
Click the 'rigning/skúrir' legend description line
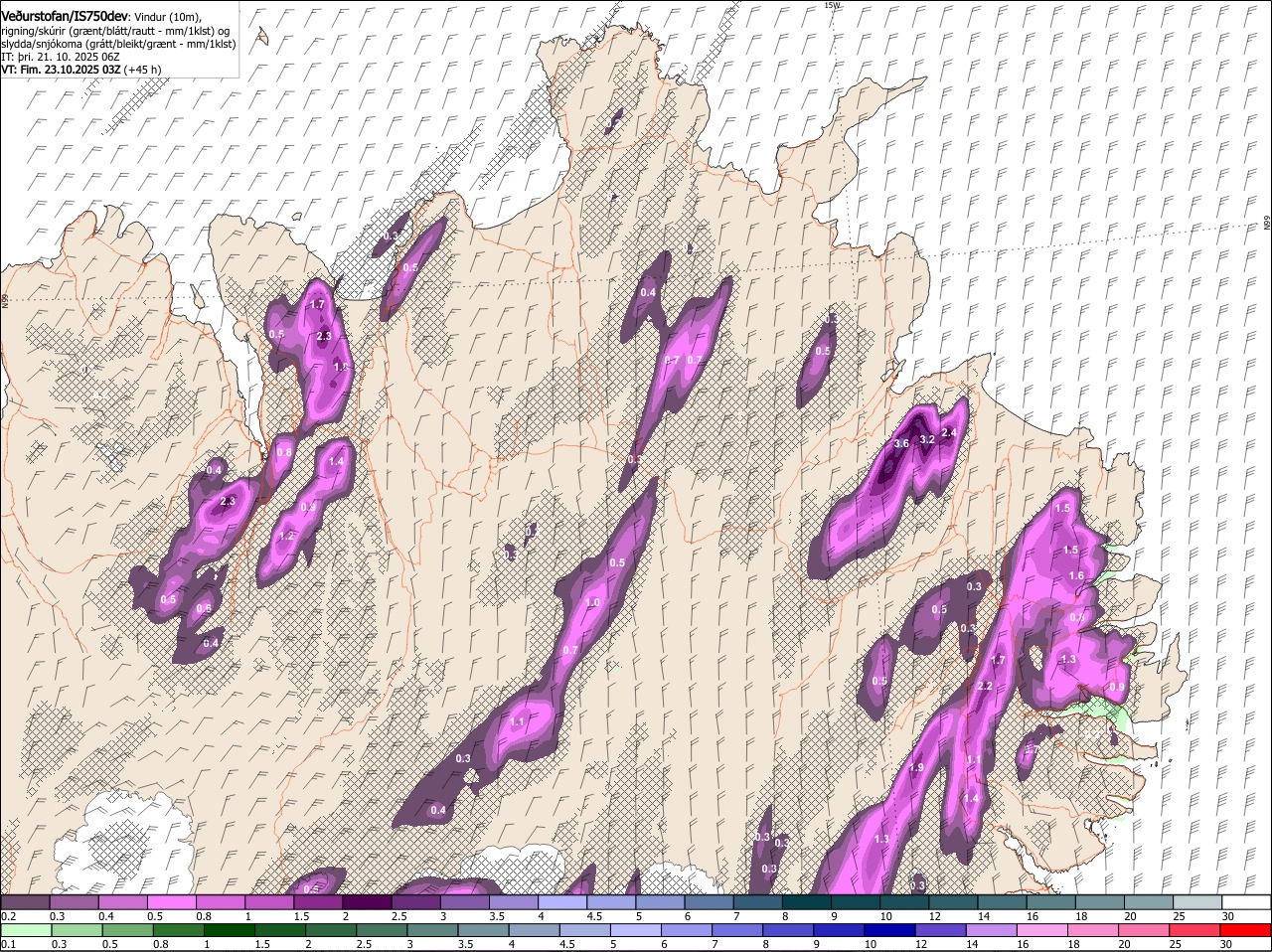pyautogui.click(x=116, y=31)
